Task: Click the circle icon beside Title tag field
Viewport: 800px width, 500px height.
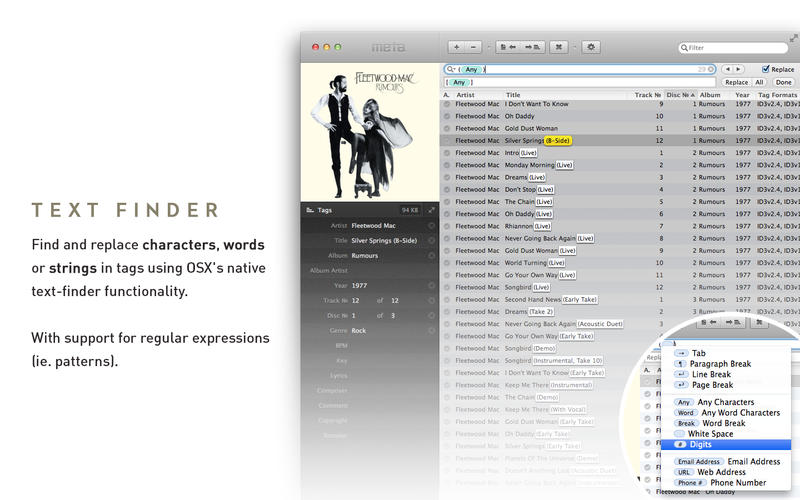Action: pos(432,240)
